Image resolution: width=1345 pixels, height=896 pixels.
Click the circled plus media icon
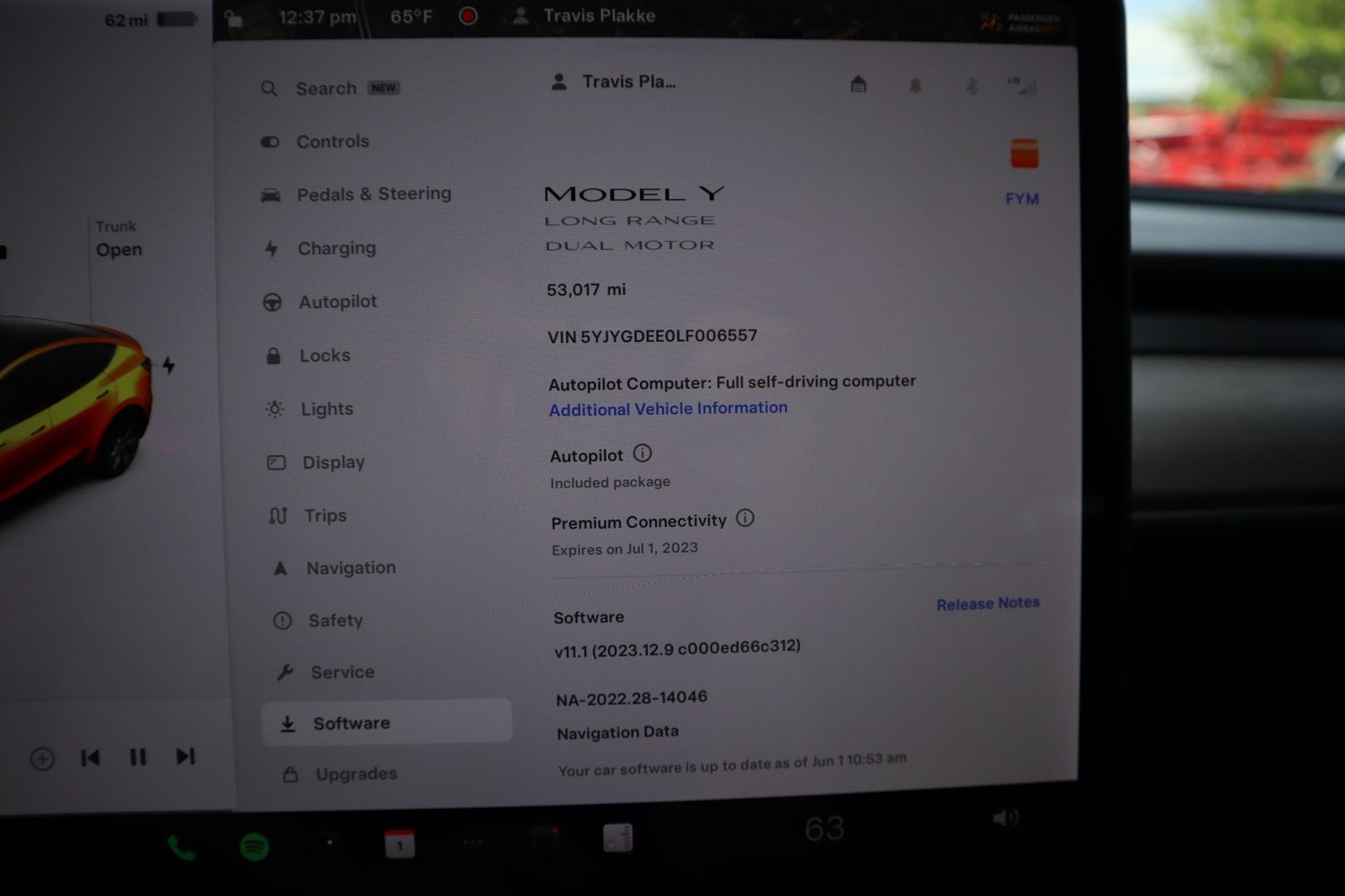pos(42,759)
